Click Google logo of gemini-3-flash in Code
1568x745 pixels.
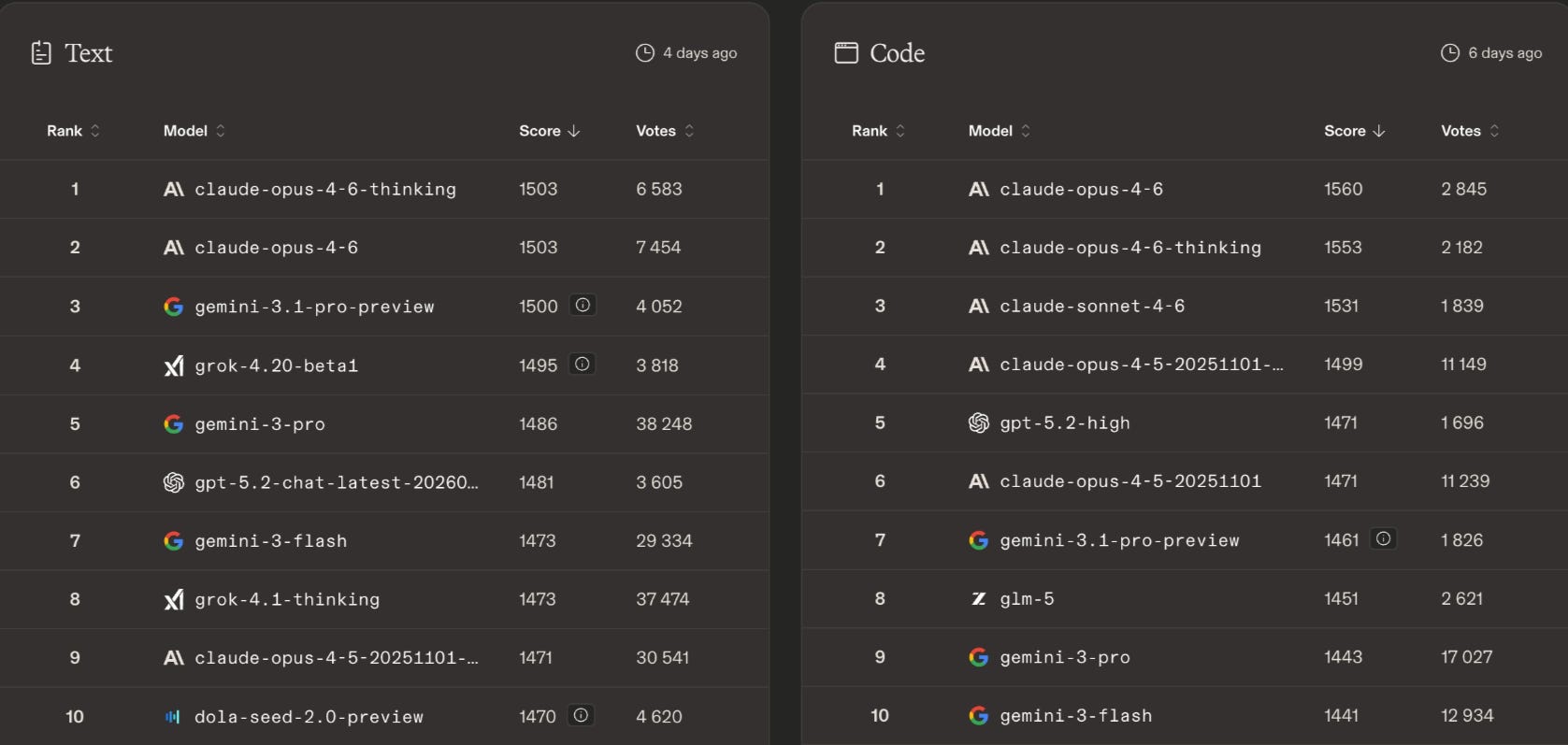(x=979, y=716)
